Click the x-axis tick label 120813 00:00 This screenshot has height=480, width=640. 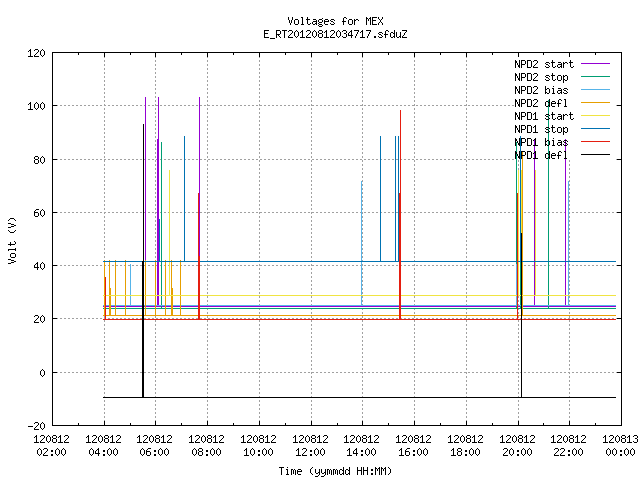620,445
